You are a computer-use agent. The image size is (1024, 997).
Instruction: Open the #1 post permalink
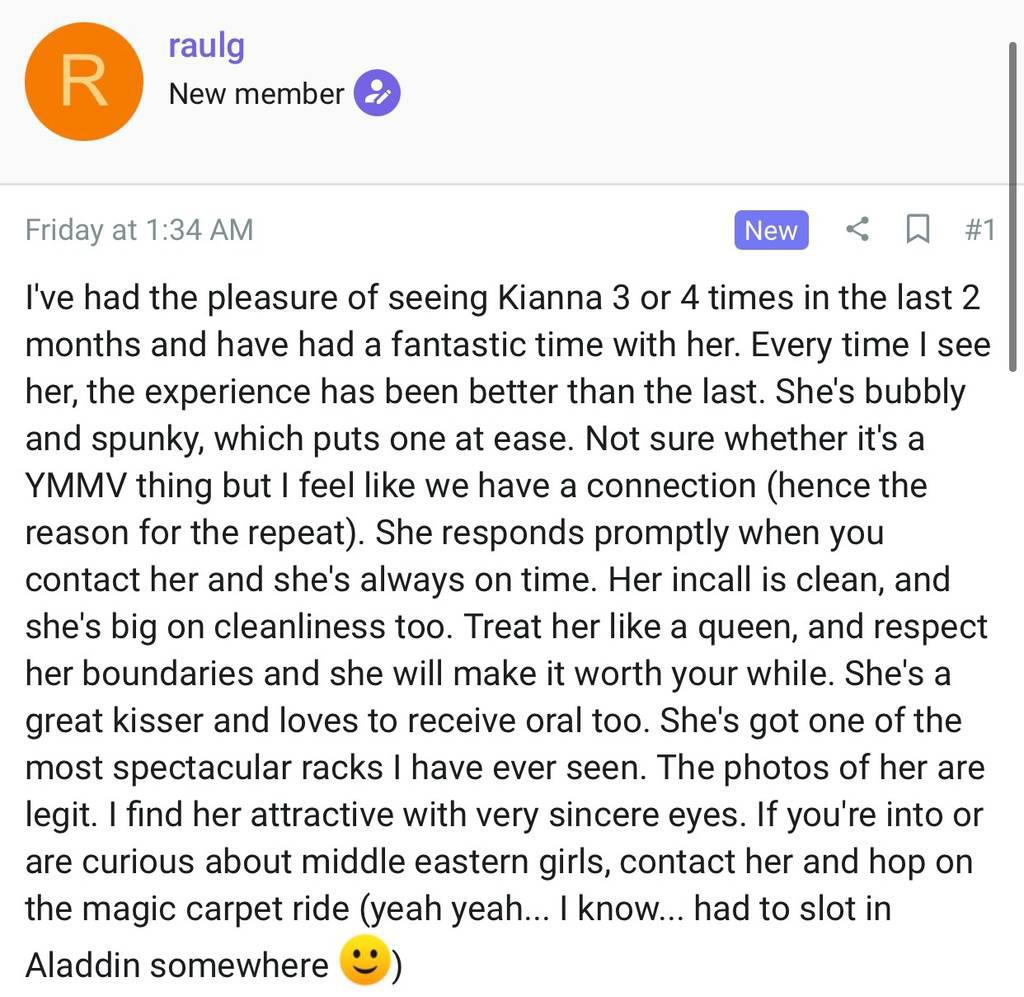pos(979,230)
